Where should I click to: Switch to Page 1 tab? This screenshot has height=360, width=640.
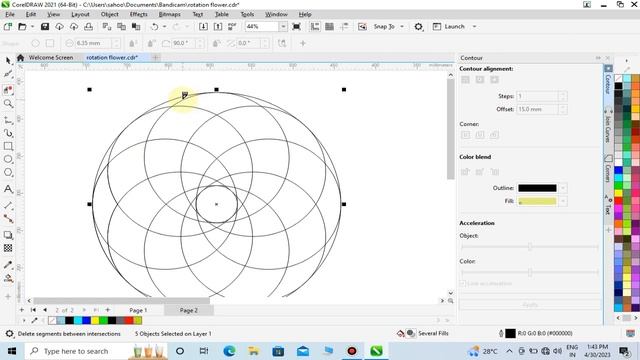[x=138, y=310]
